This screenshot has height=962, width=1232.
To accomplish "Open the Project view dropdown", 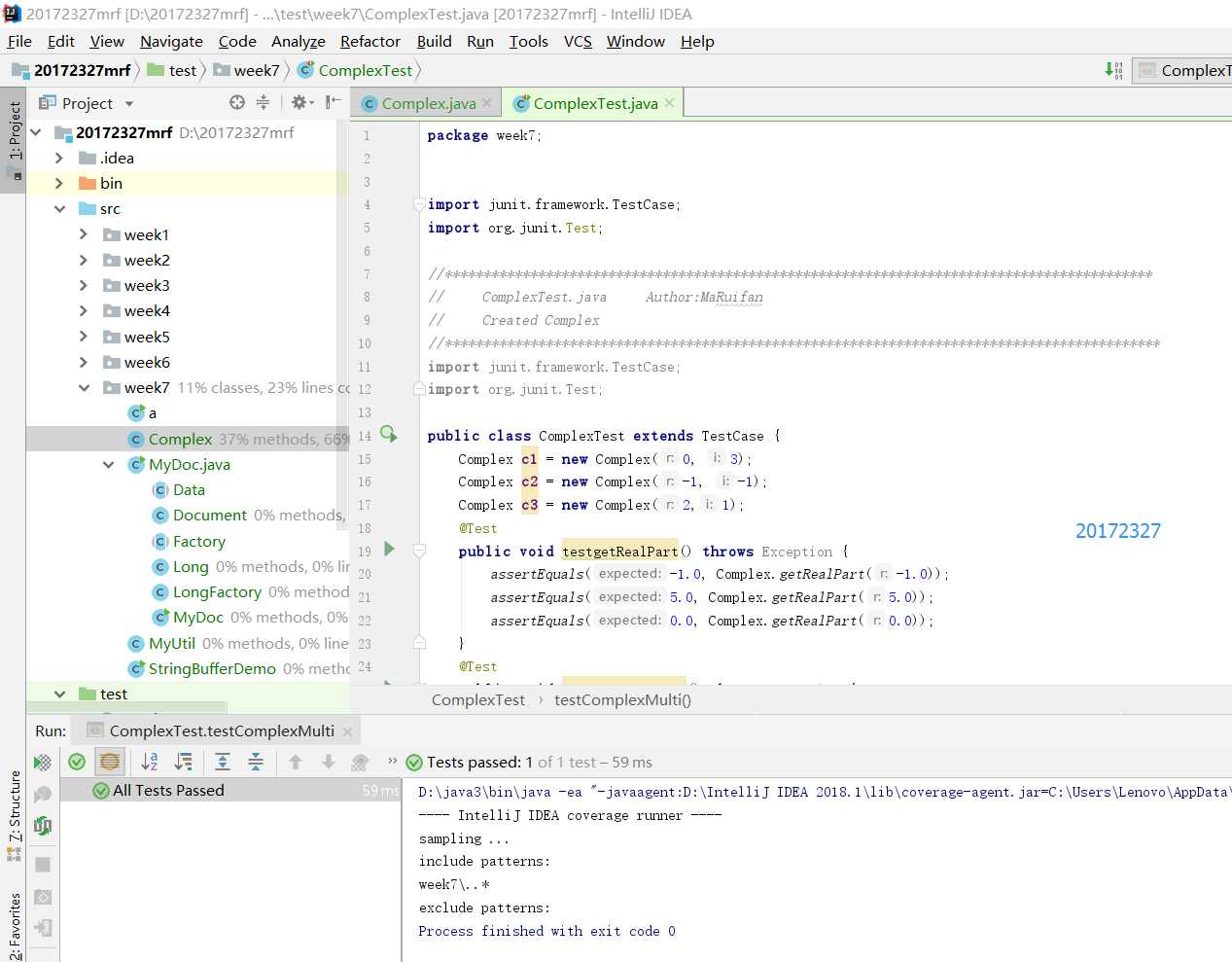I will coord(129,103).
